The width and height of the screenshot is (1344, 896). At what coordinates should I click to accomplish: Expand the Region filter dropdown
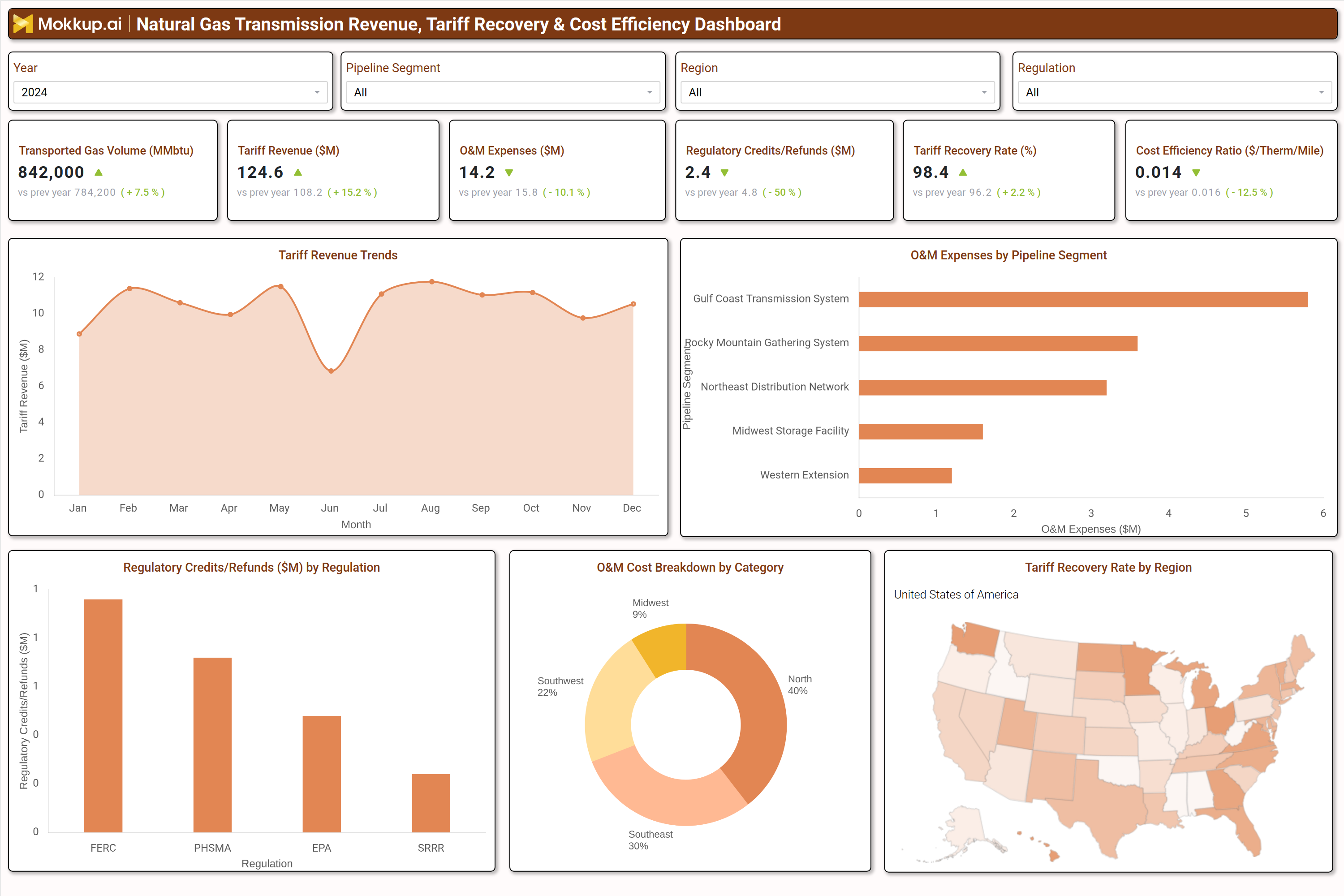pyautogui.click(x=837, y=92)
